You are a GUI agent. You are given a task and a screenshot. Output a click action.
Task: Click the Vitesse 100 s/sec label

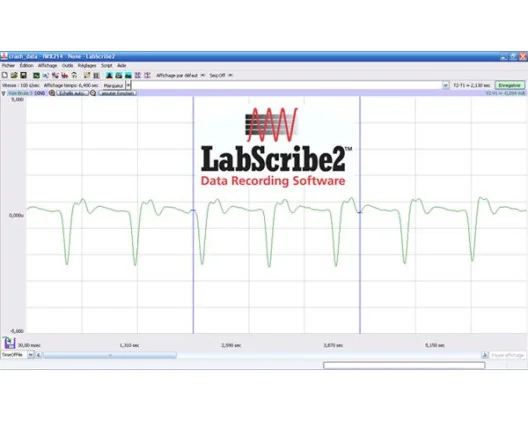21,86
